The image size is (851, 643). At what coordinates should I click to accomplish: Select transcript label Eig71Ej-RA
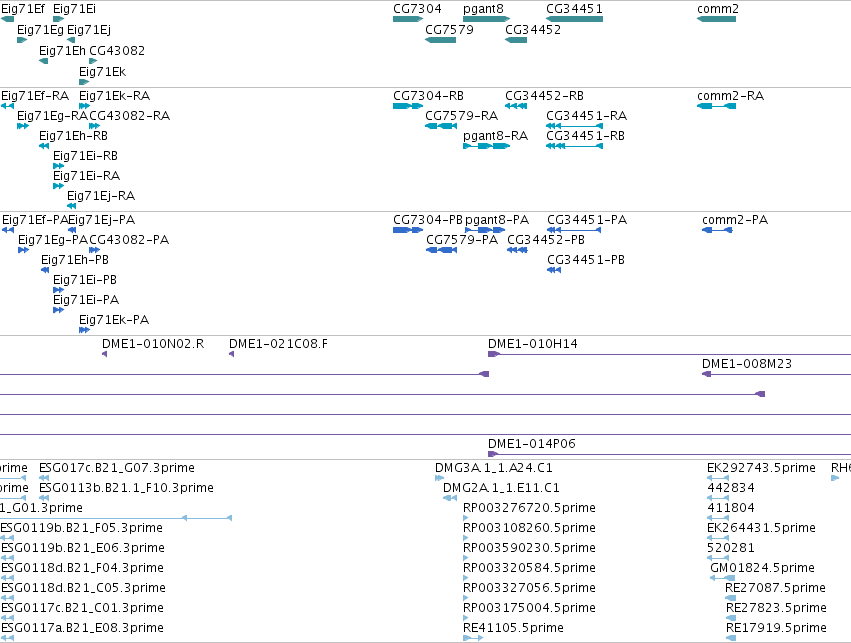(x=100, y=196)
